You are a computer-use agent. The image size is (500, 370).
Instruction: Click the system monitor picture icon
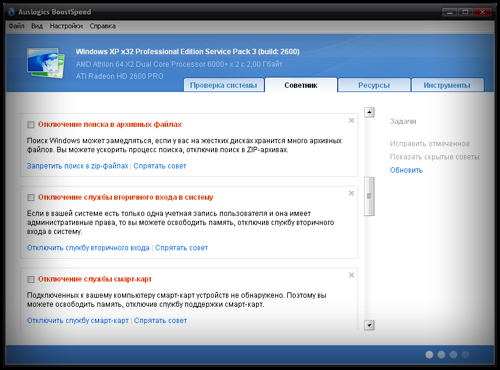coord(46,63)
